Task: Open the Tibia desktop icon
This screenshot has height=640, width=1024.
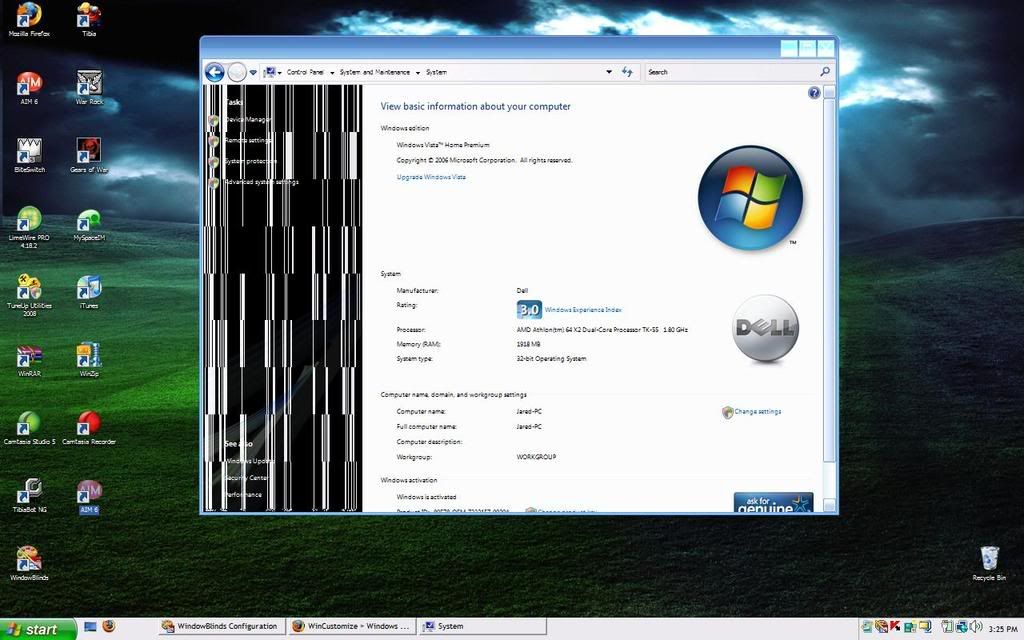Action: point(89,18)
